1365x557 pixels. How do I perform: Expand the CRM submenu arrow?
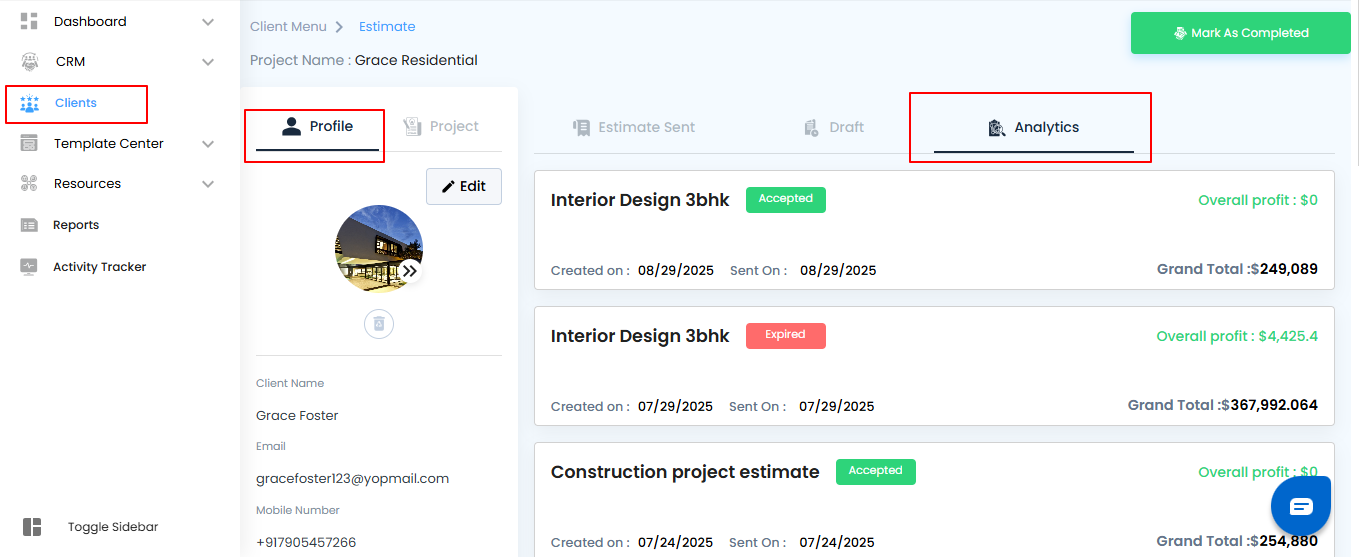pyautogui.click(x=208, y=62)
